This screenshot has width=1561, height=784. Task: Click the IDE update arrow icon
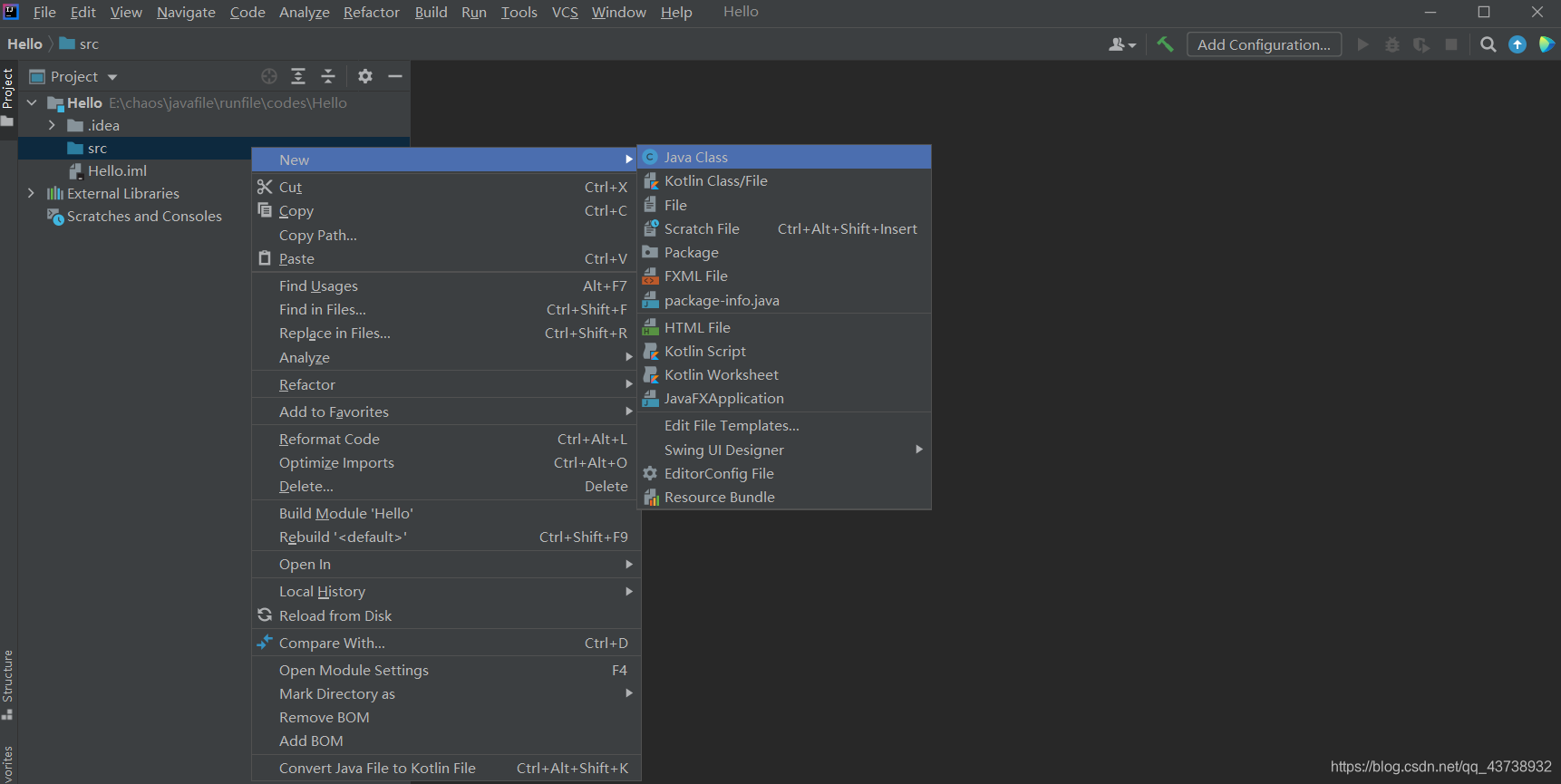(x=1517, y=44)
